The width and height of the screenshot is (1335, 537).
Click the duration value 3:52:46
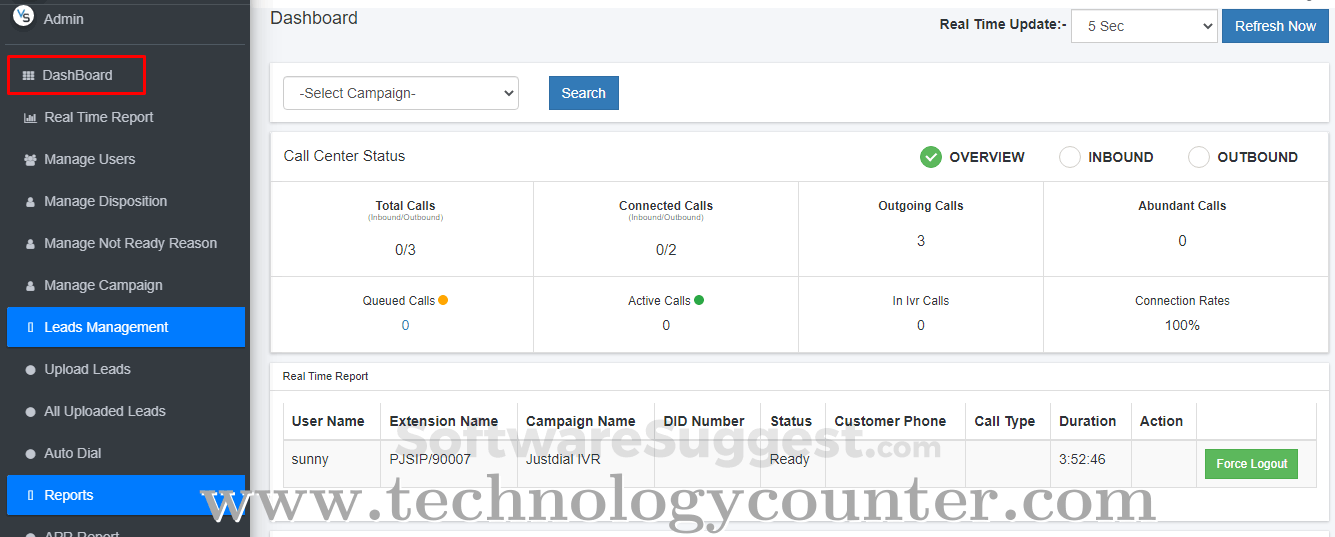point(1082,459)
